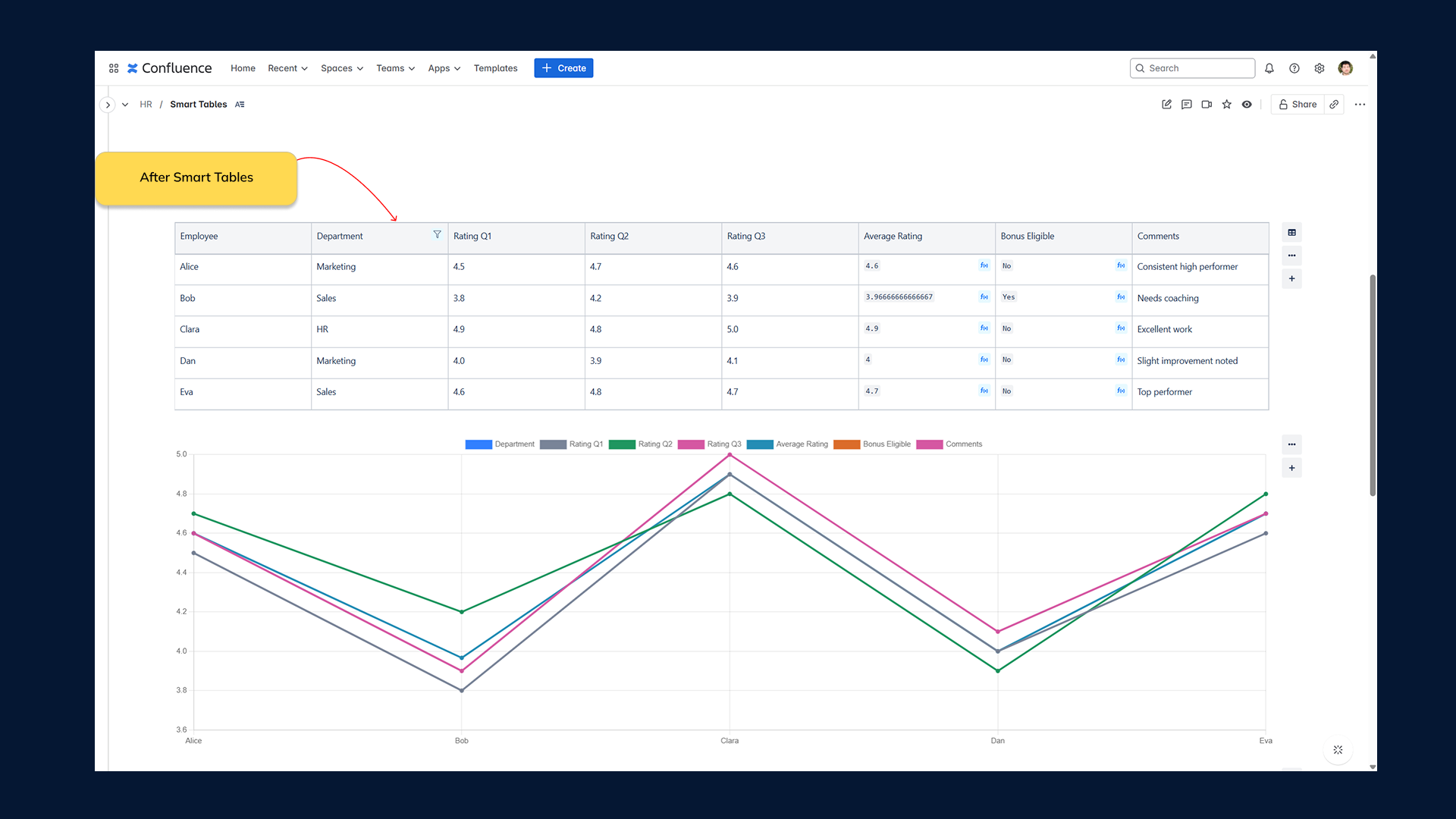The width and height of the screenshot is (1456, 819).
Task: Open the app switcher grid icon
Action: 114,68
